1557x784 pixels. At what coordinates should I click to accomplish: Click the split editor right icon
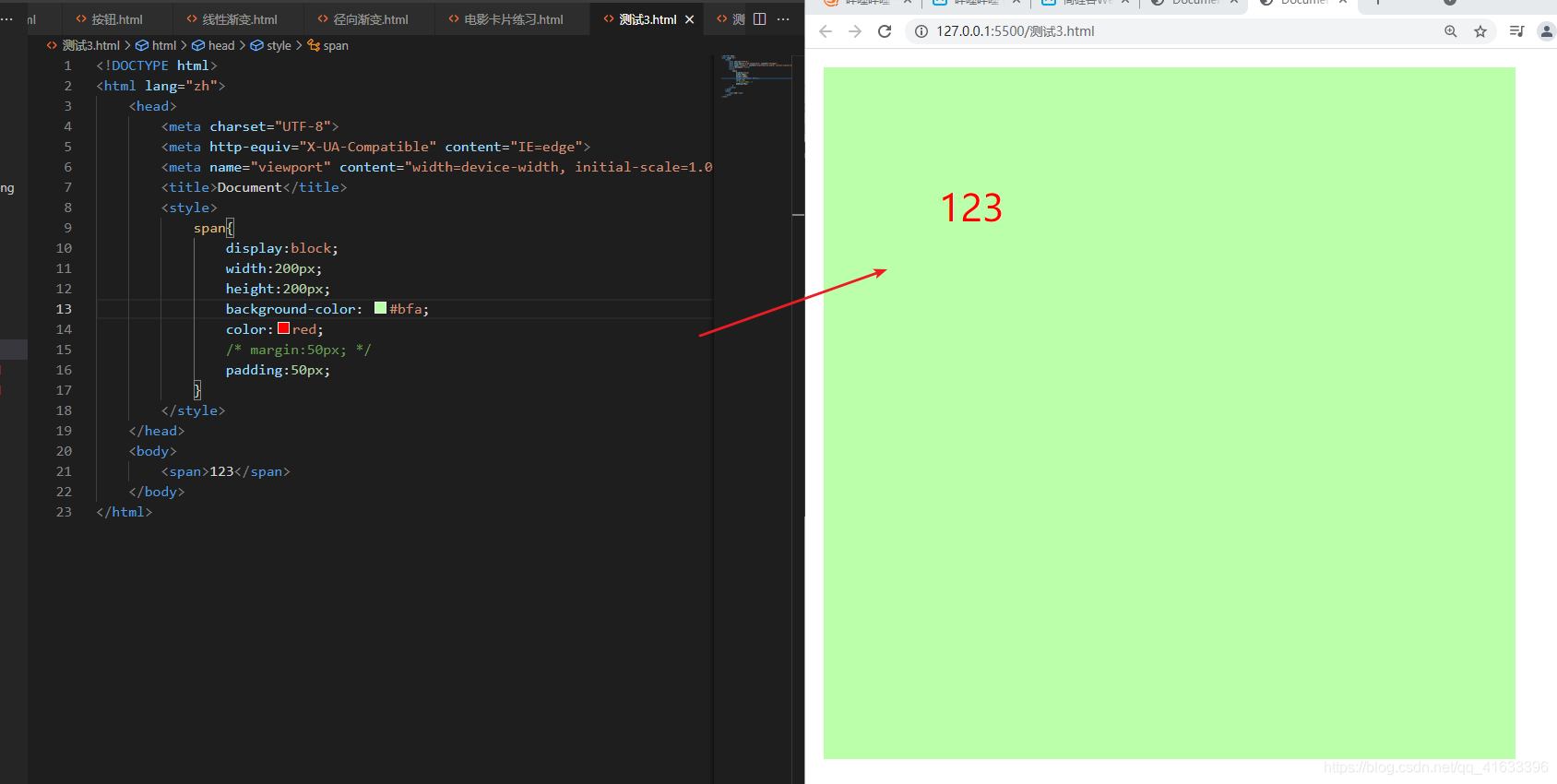pyautogui.click(x=760, y=18)
